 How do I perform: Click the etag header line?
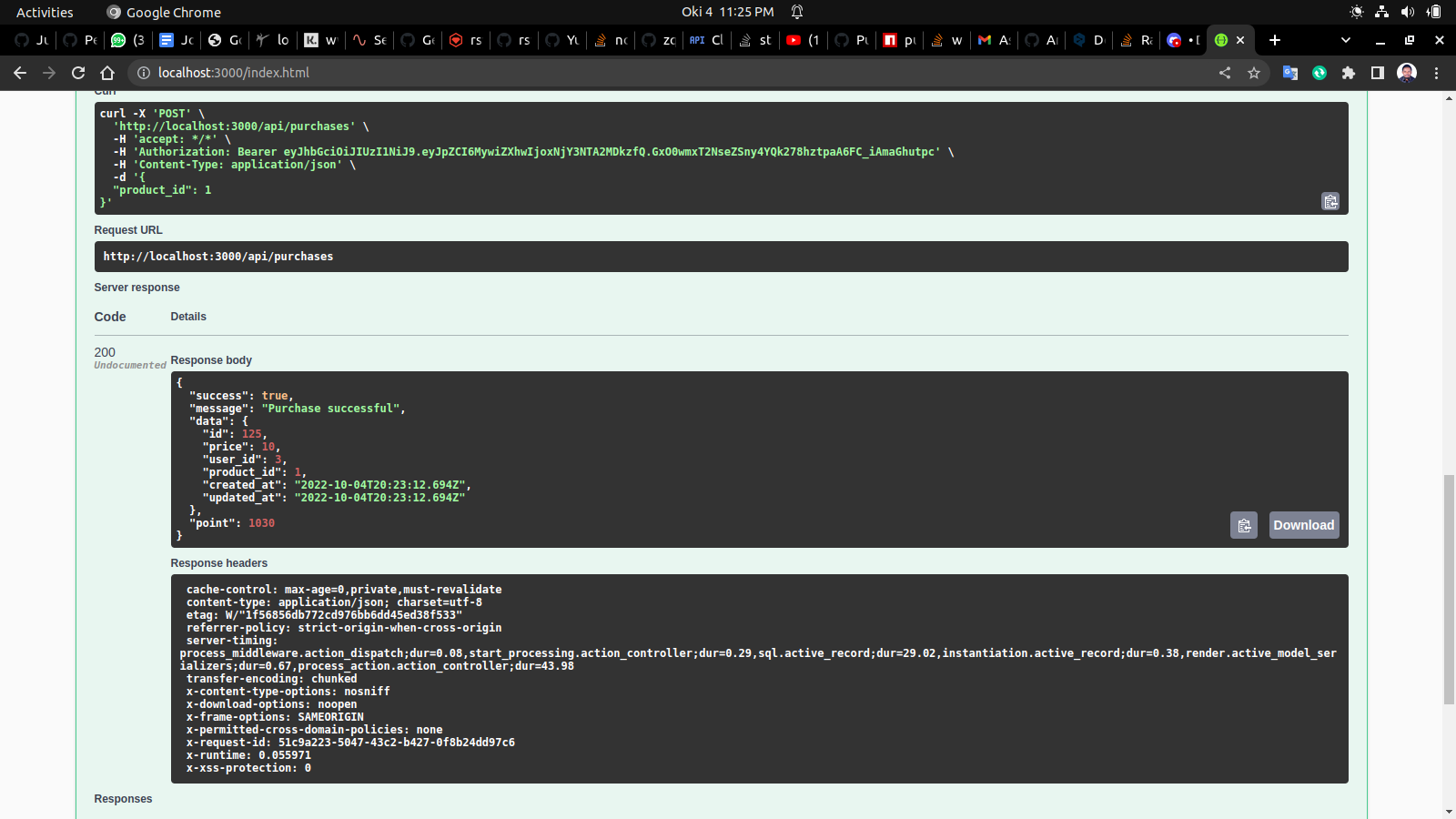324,615
